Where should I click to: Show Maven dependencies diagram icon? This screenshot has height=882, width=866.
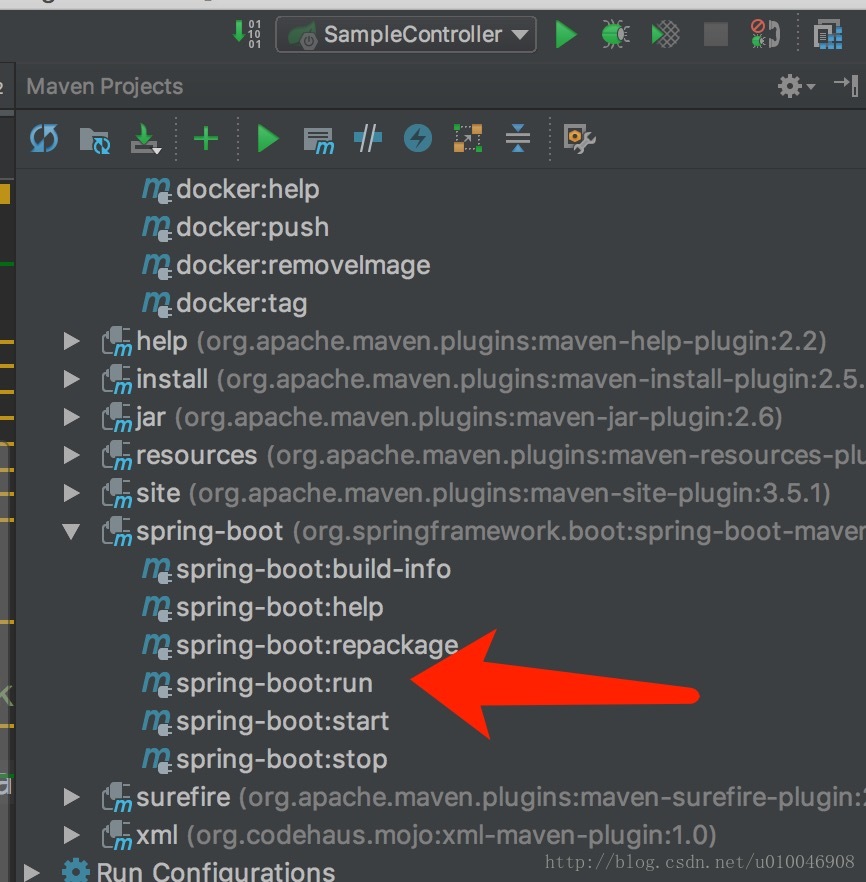pyautogui.click(x=468, y=138)
